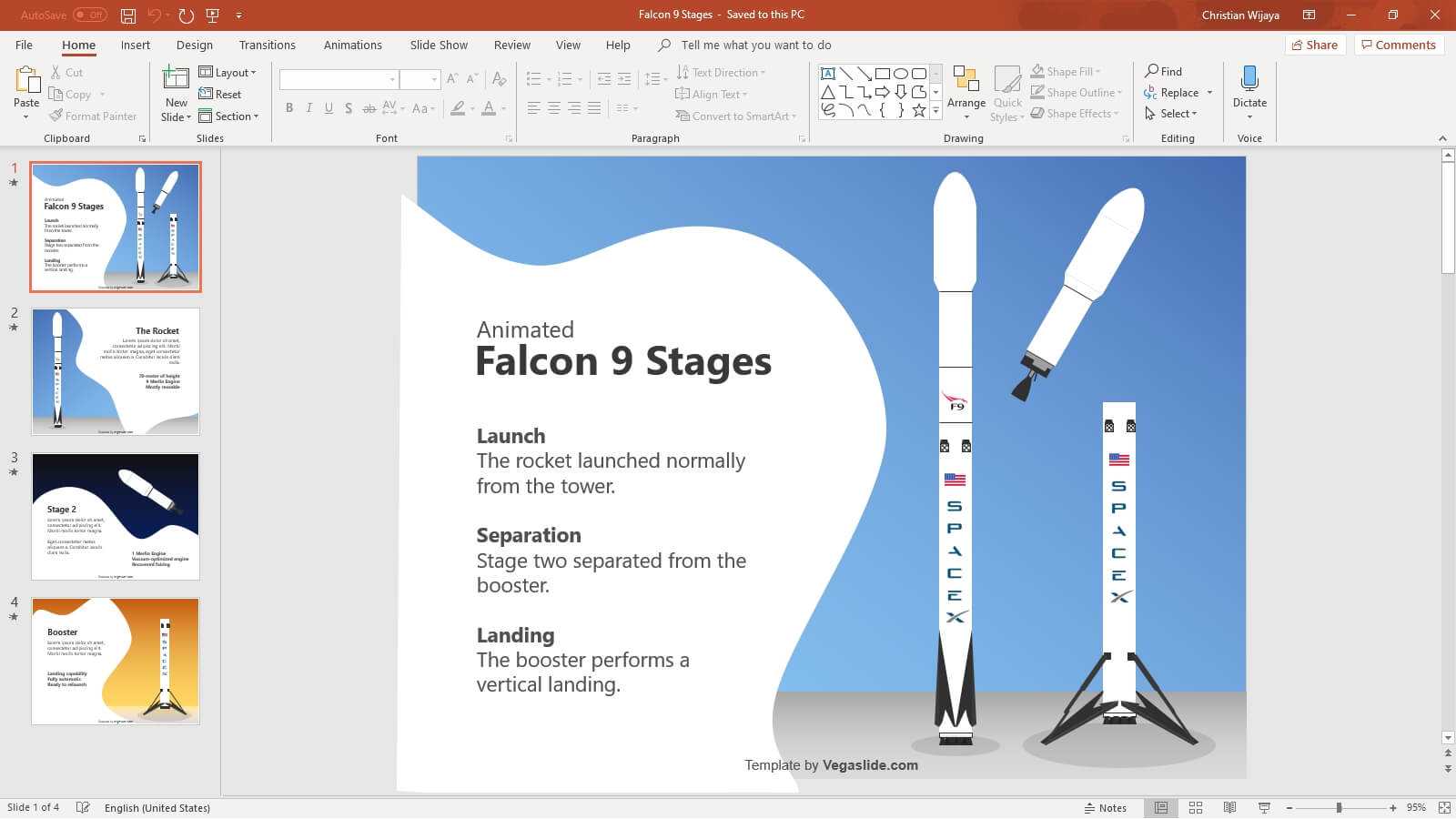Center align paragraph text
Image resolution: width=1456 pixels, height=819 pixels.
click(554, 108)
